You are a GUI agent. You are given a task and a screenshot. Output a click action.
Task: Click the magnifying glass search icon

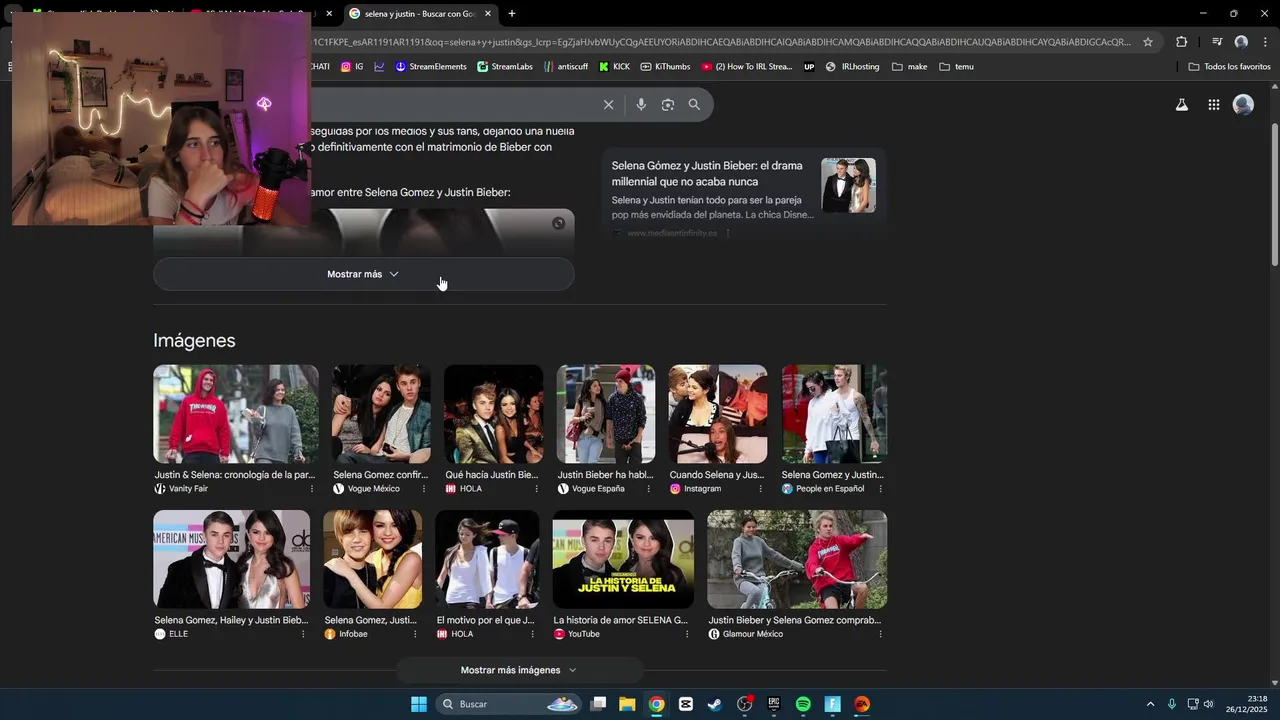694,104
